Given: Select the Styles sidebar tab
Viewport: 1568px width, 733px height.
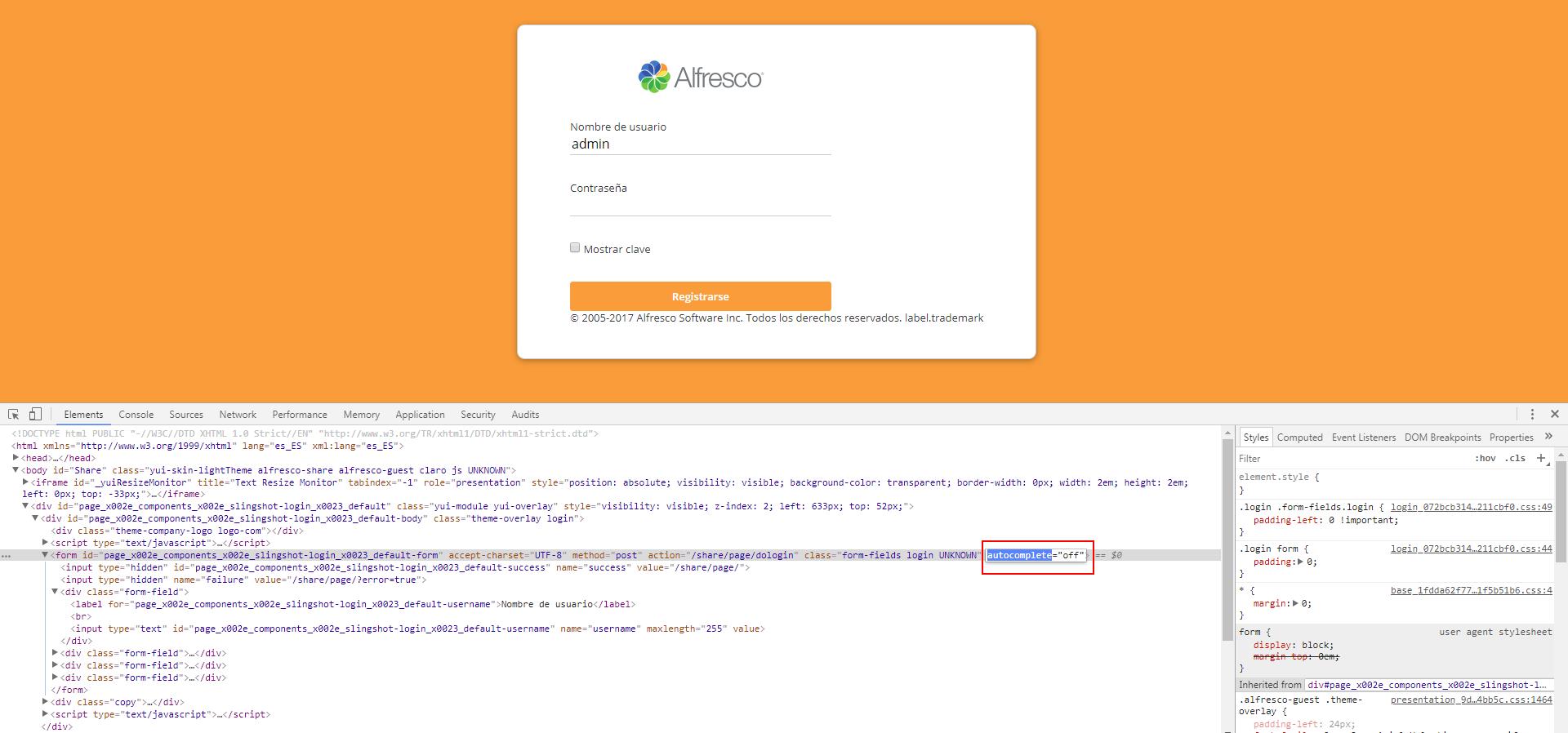Looking at the screenshot, I should click(x=1256, y=438).
